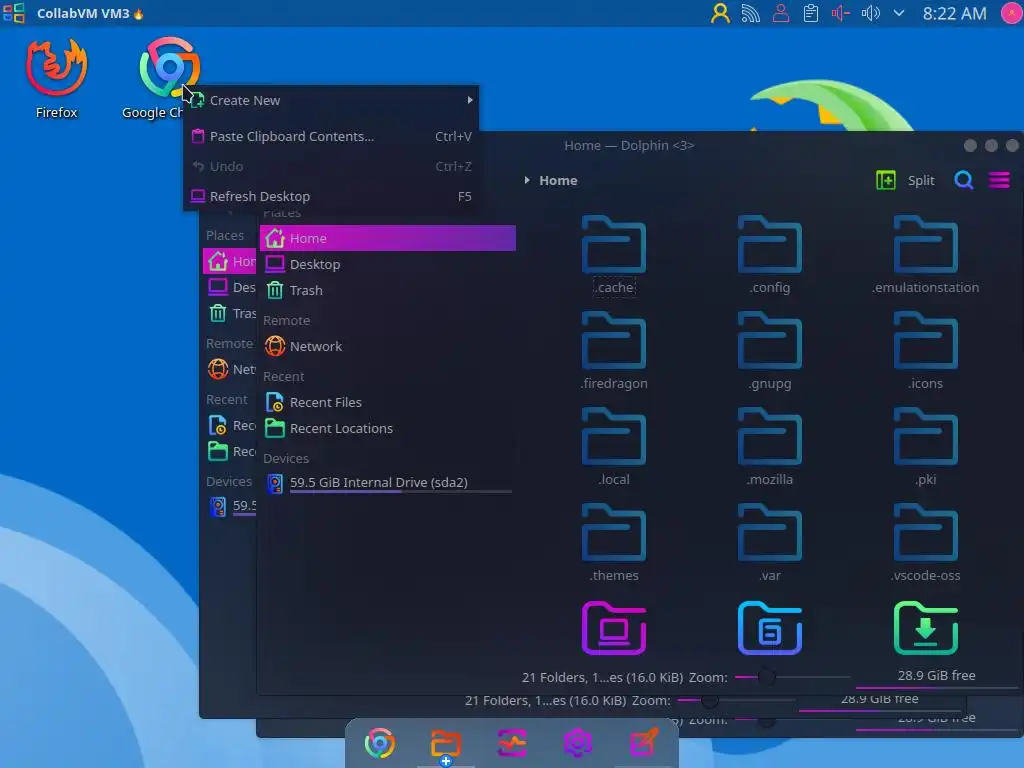
Task: Select Trash in front Places panel
Action: 388,291
